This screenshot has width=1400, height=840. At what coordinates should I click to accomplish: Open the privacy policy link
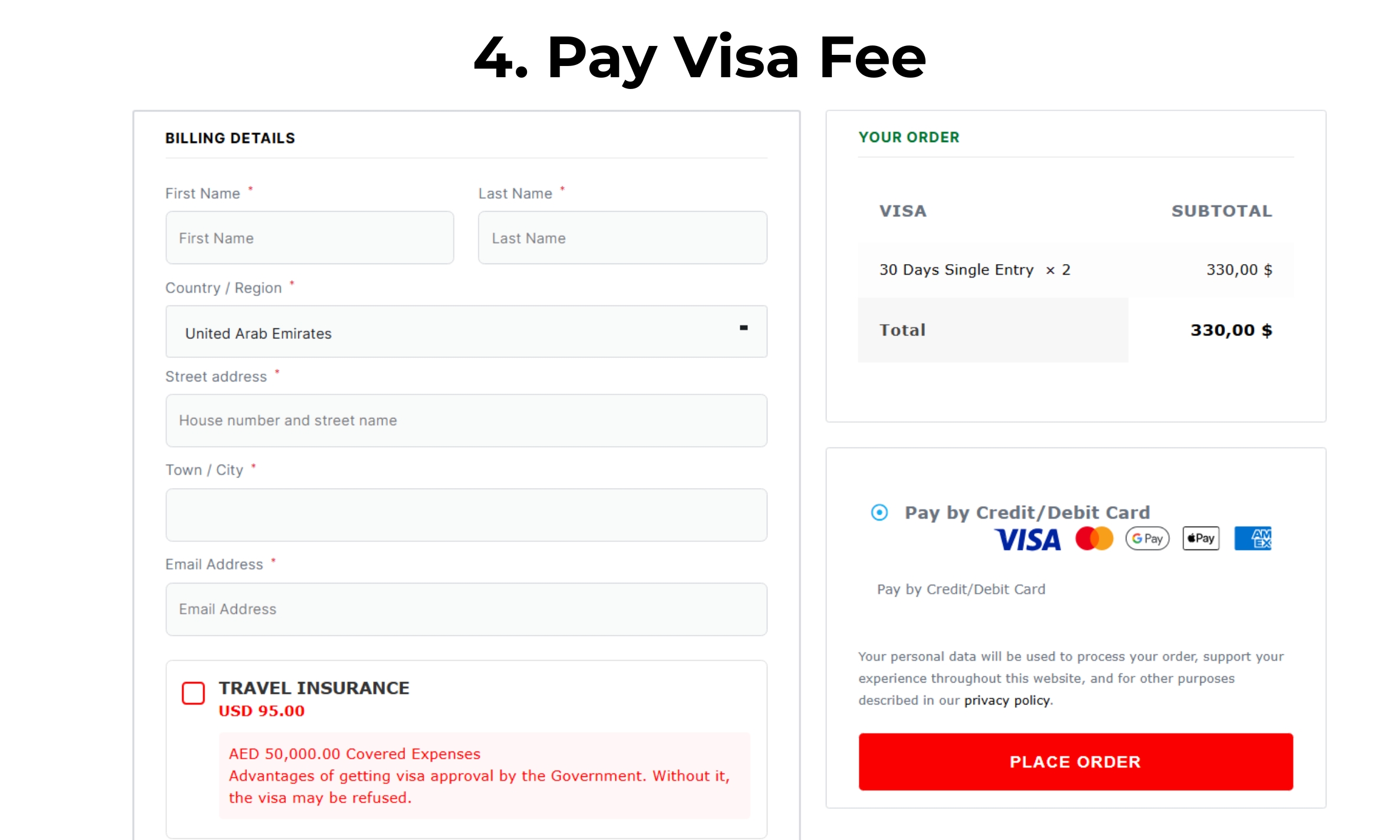(x=1007, y=700)
